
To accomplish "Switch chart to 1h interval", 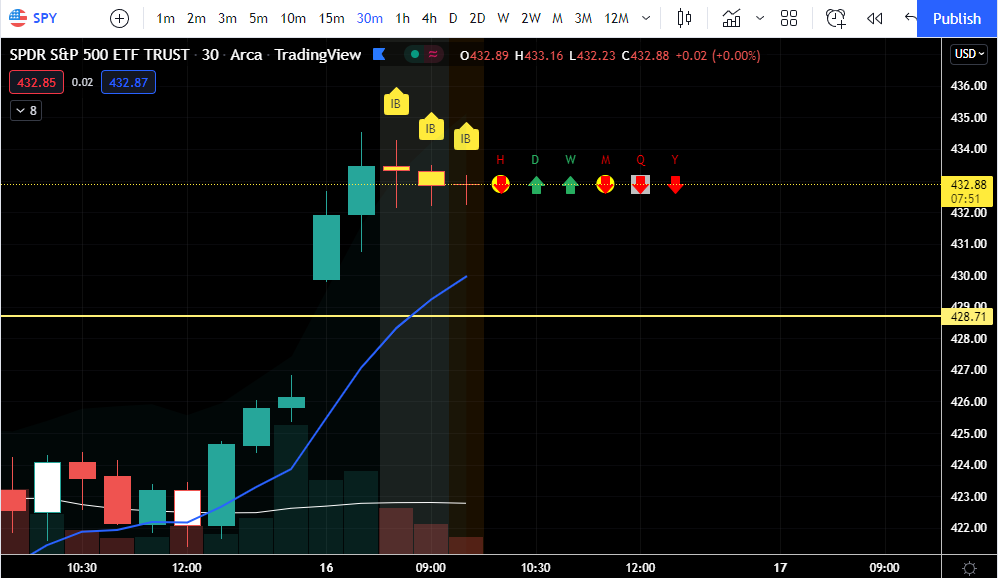I will 402,18.
